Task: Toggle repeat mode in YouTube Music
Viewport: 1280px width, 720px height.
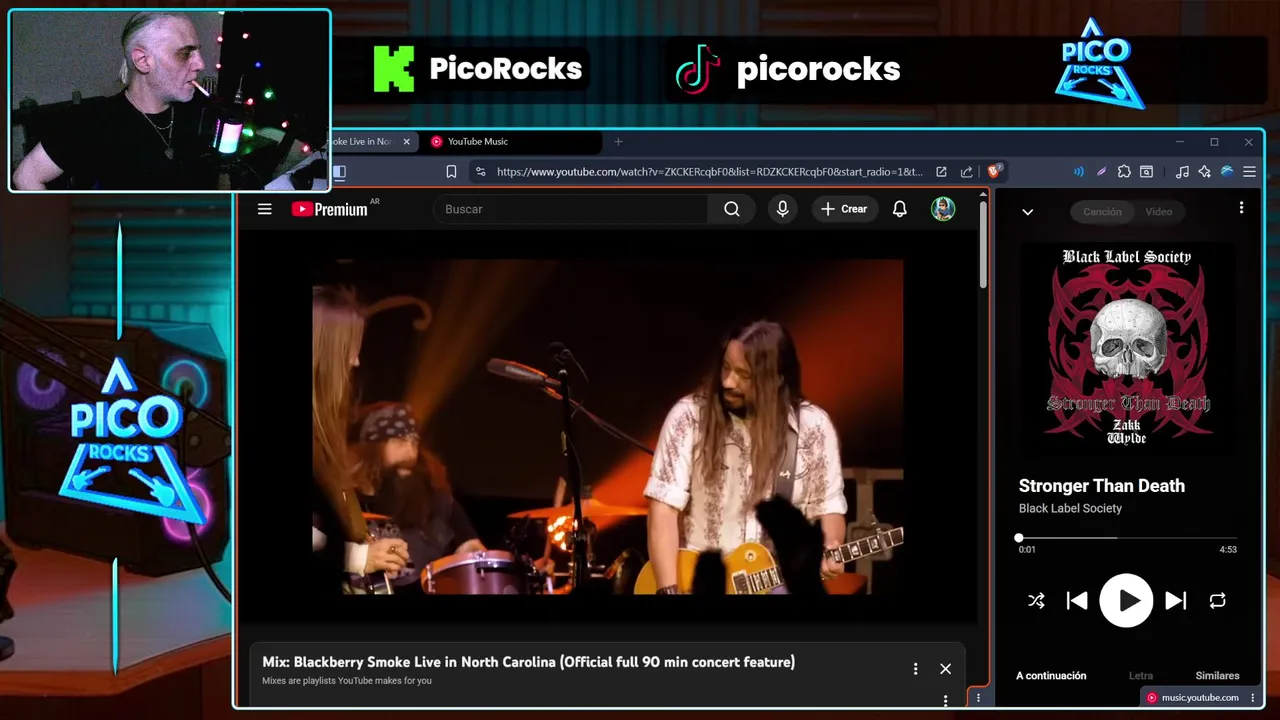Action: (x=1217, y=601)
